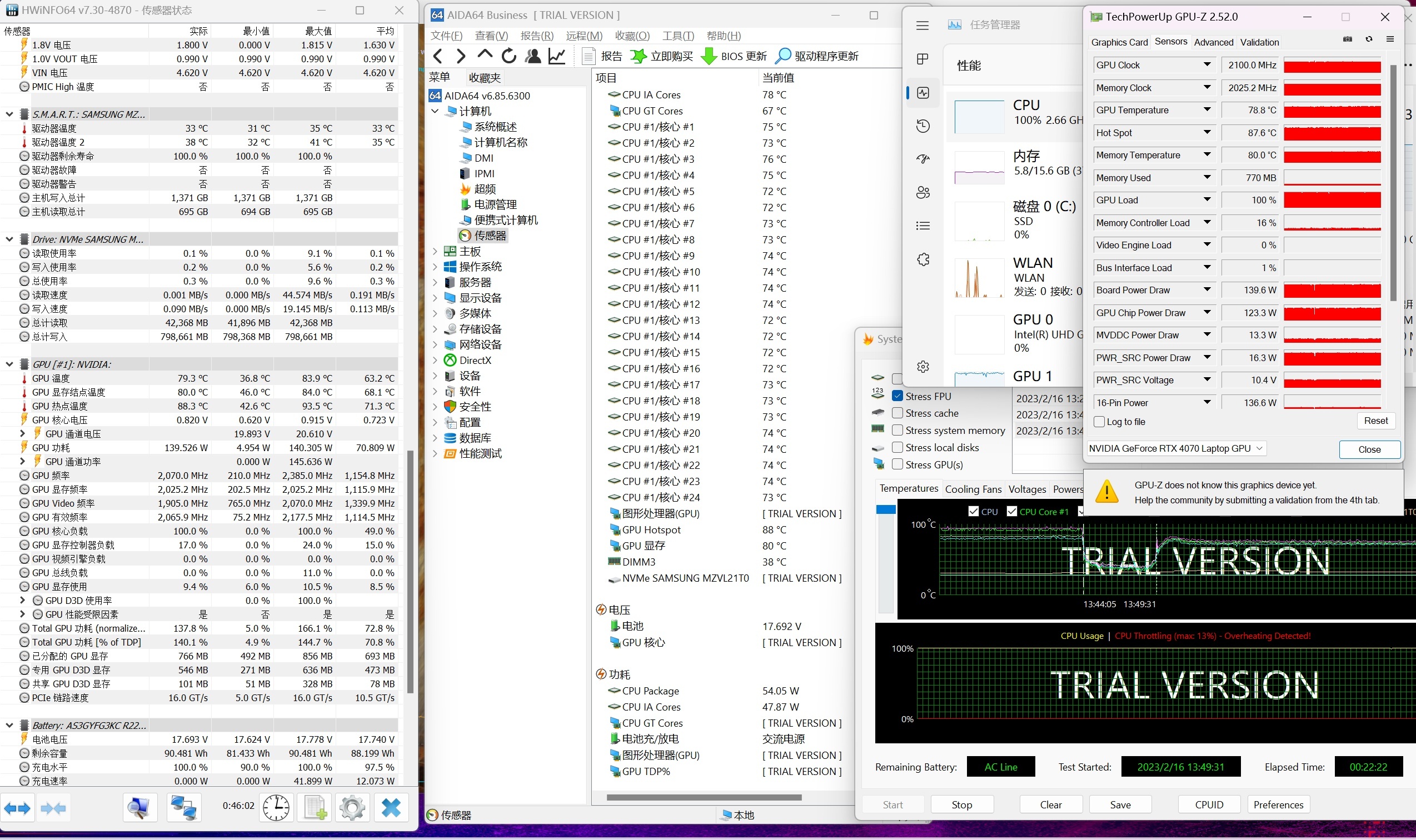Click the GPU-Z Reset button
This screenshot has width=1416, height=840.
point(1375,421)
